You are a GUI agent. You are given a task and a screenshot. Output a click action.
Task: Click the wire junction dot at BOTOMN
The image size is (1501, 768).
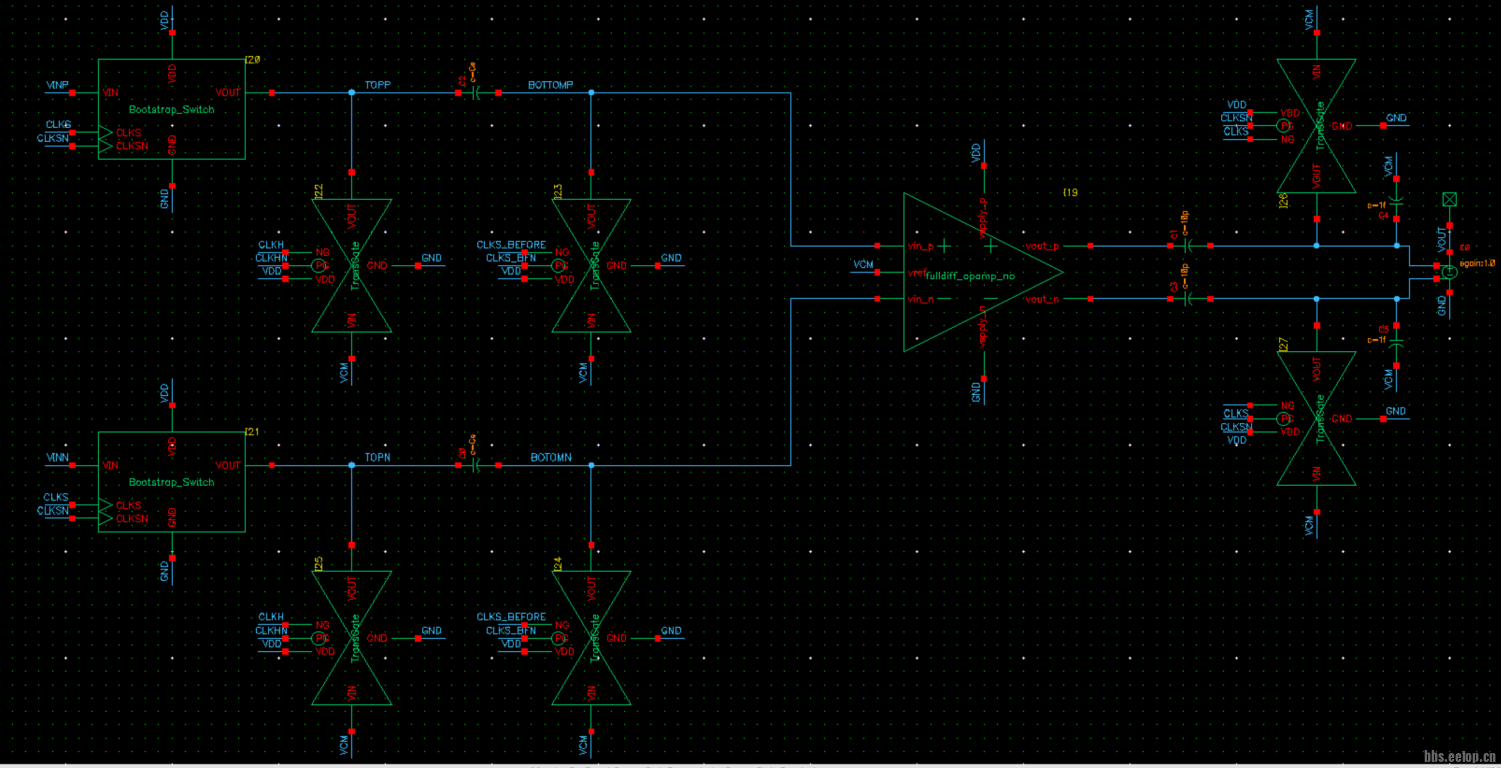tap(591, 465)
